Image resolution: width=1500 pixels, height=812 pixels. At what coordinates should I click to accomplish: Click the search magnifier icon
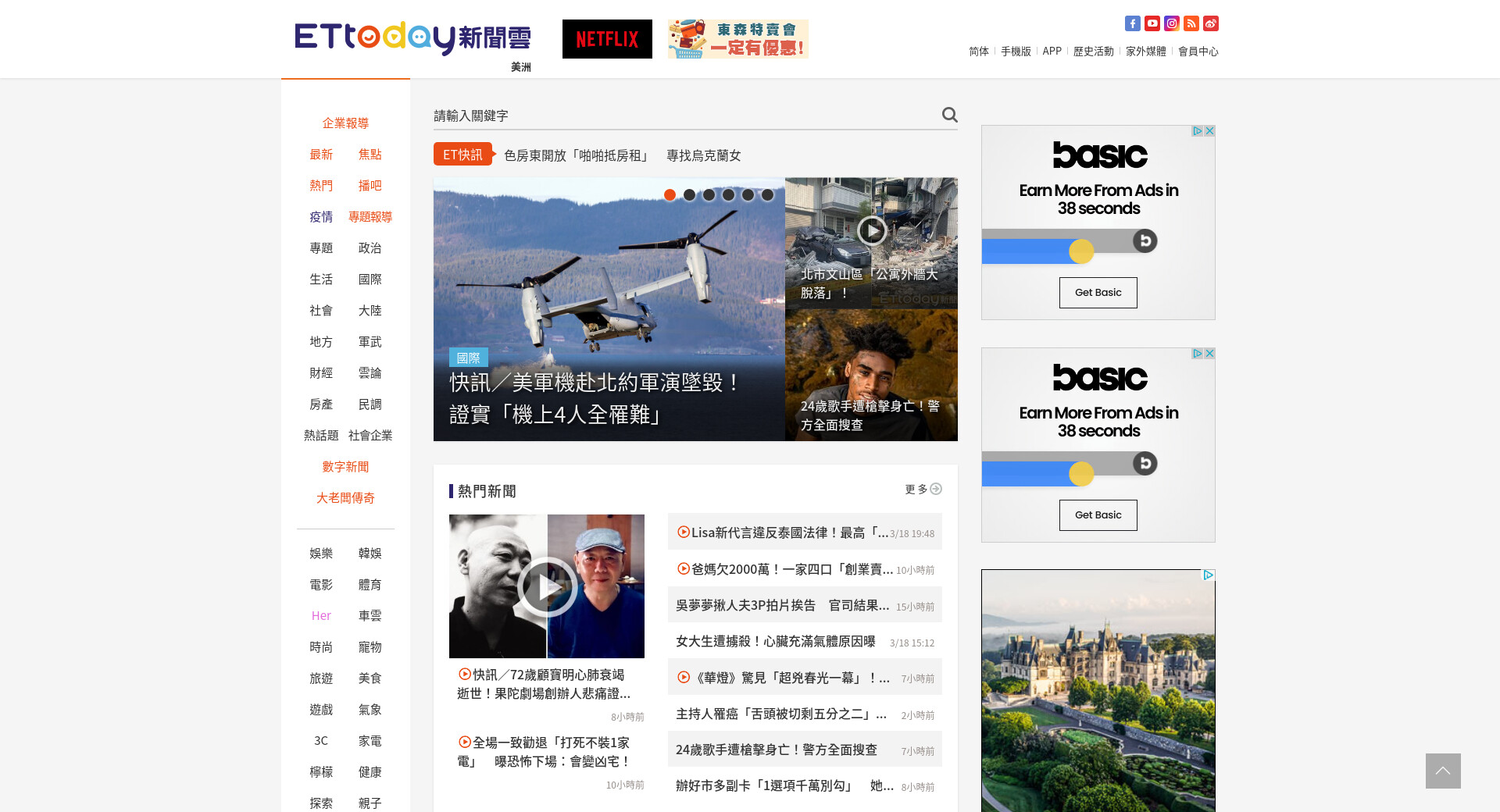pyautogui.click(x=949, y=115)
